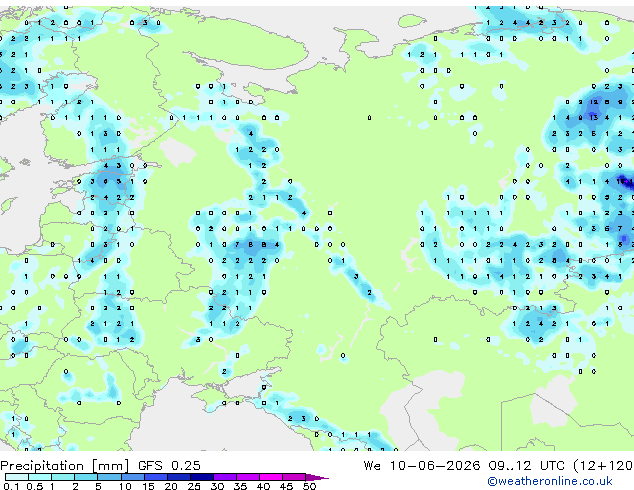Select the 20 to 25 mm legend swatch
The width and height of the screenshot is (634, 490).
tap(179, 477)
